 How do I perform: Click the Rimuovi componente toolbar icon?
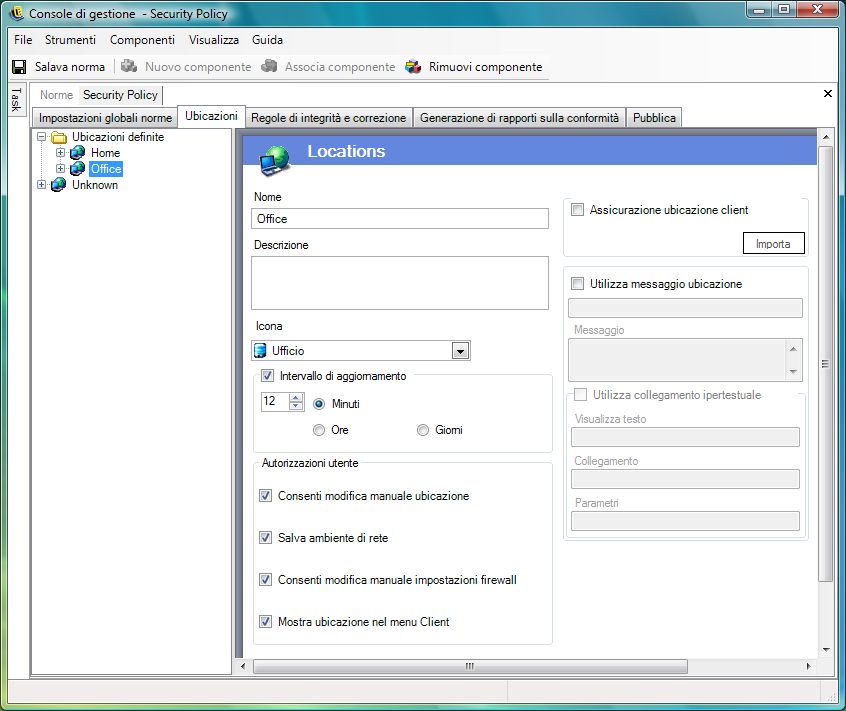(413, 67)
